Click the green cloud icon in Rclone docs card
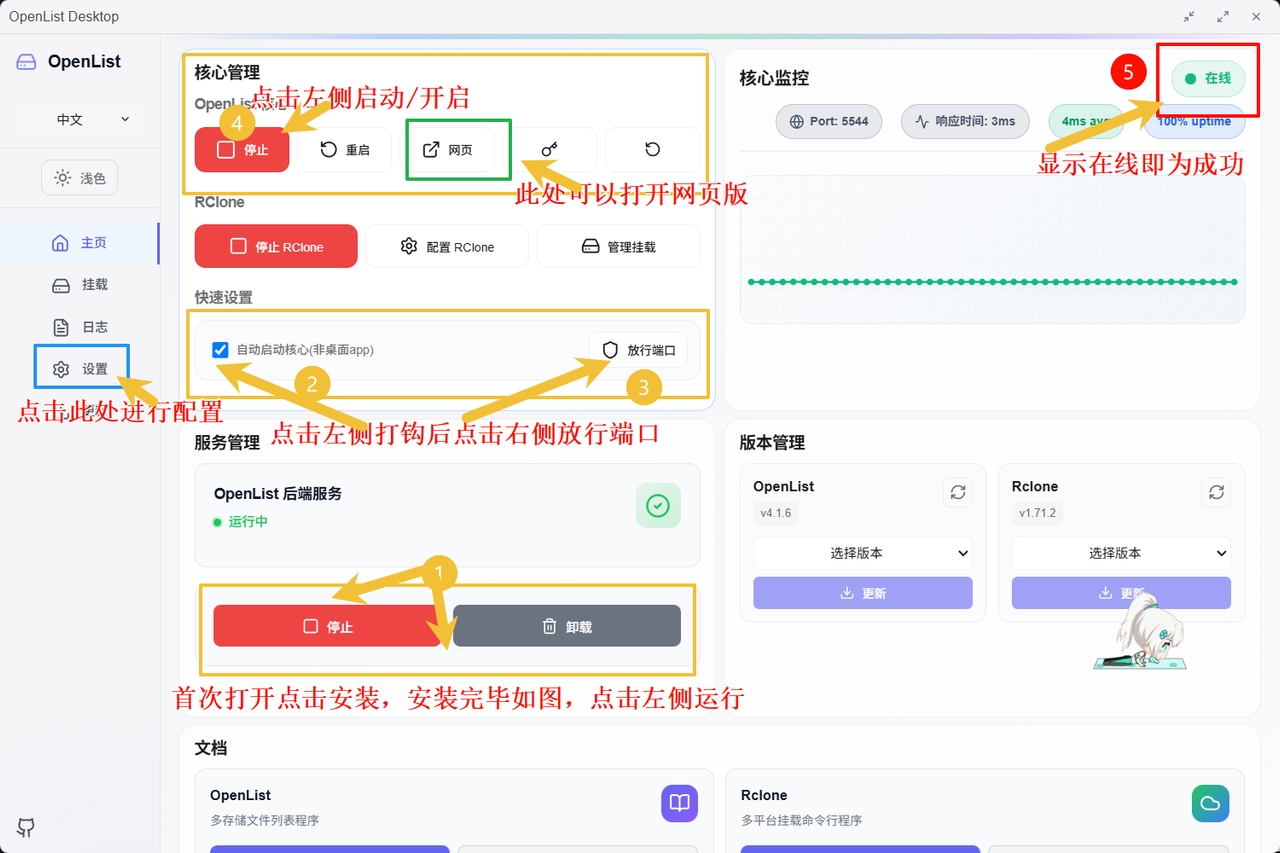 1210,803
